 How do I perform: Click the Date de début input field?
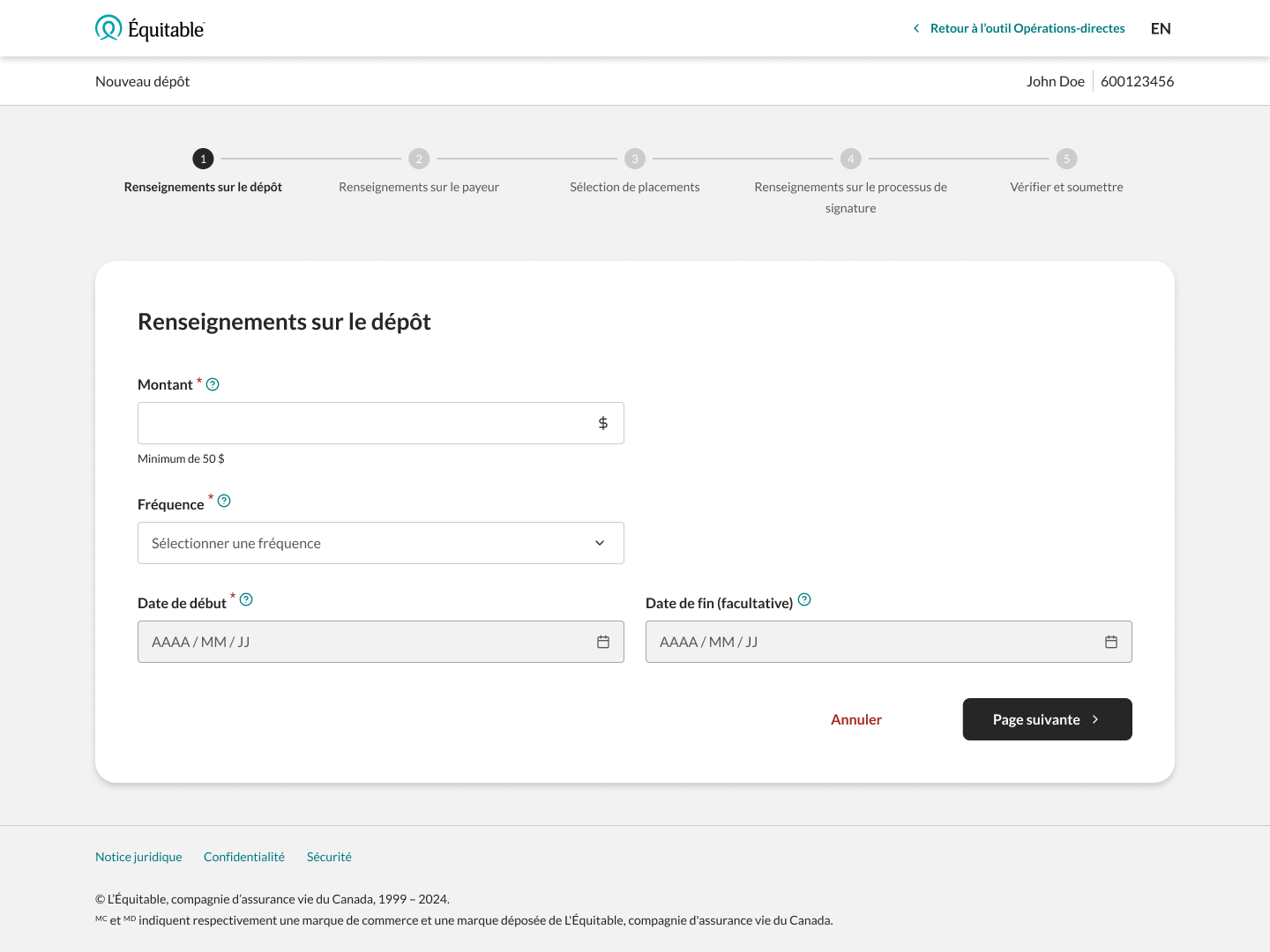pos(381,642)
